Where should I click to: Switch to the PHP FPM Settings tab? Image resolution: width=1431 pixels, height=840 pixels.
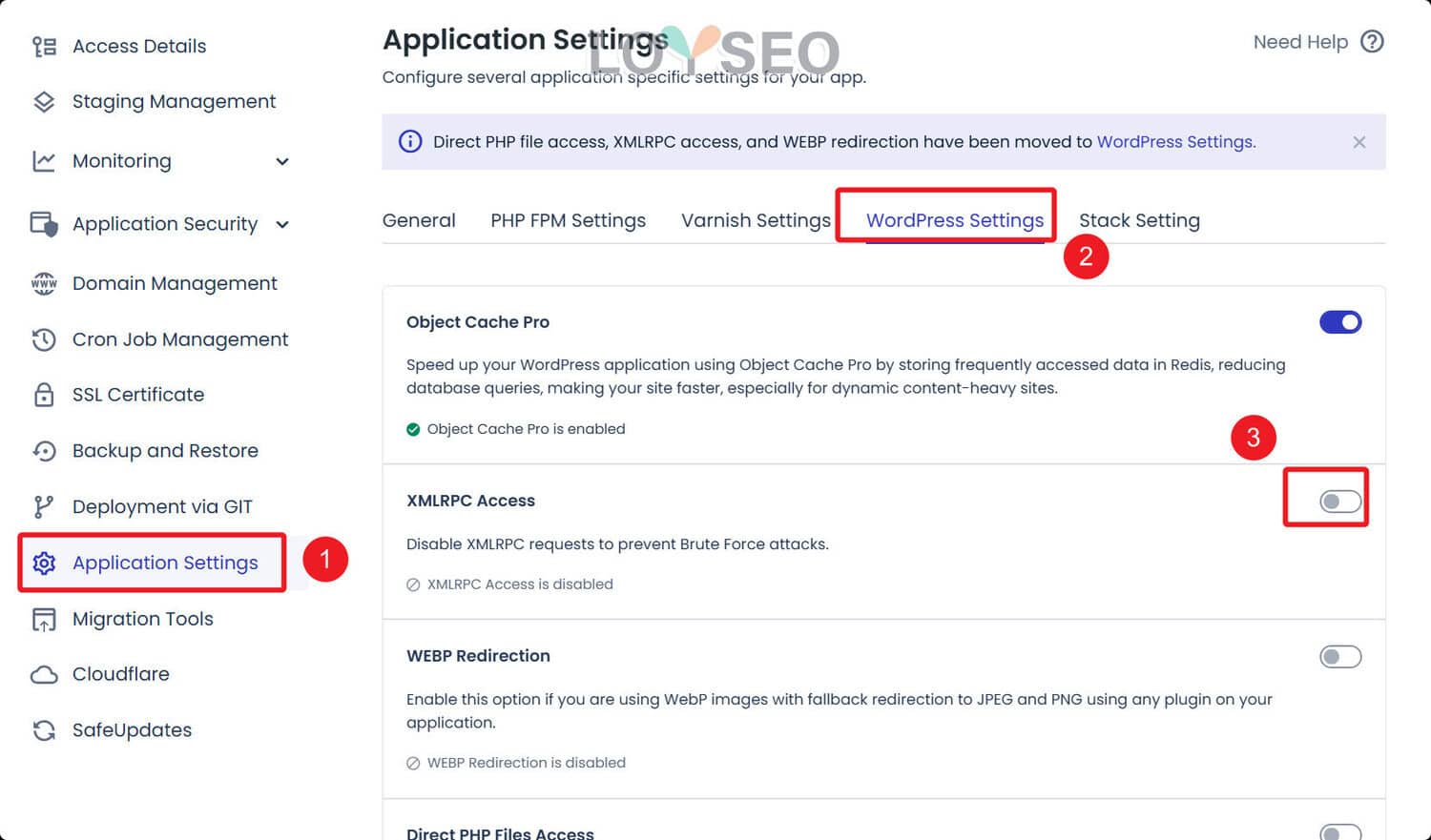coord(568,220)
